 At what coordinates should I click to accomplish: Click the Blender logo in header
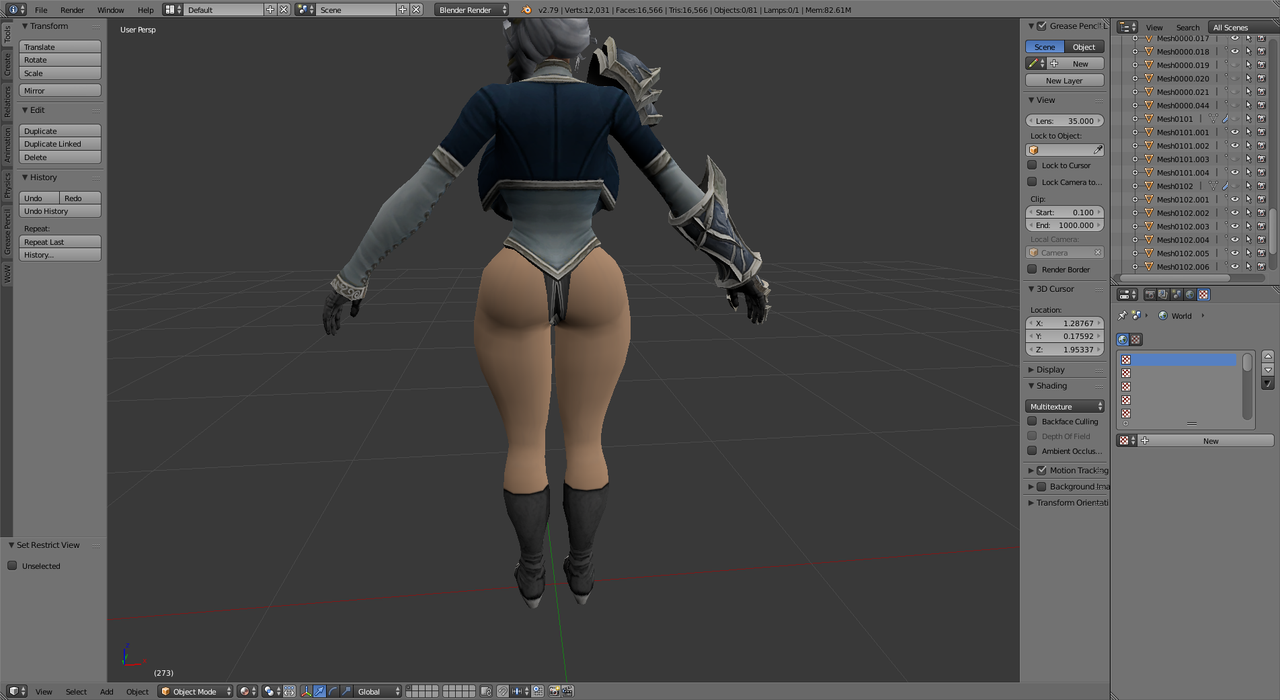pyautogui.click(x=526, y=9)
